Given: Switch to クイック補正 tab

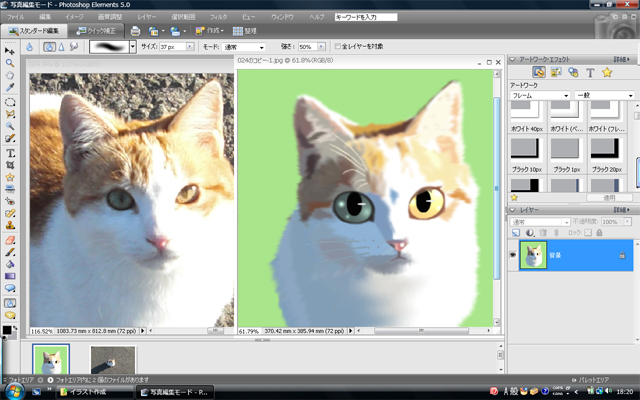Looking at the screenshot, I should [96, 31].
